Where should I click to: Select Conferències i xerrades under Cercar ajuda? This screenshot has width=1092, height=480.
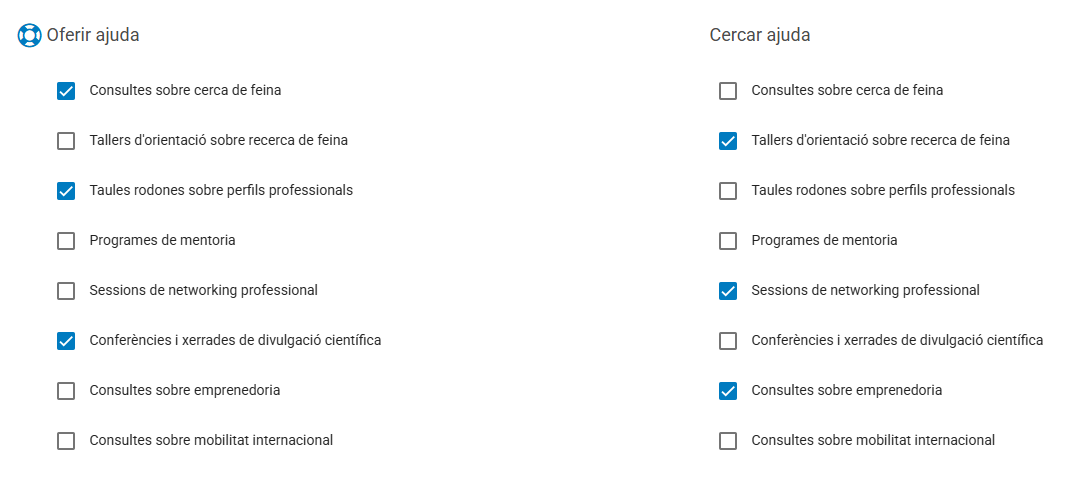pyautogui.click(x=728, y=341)
